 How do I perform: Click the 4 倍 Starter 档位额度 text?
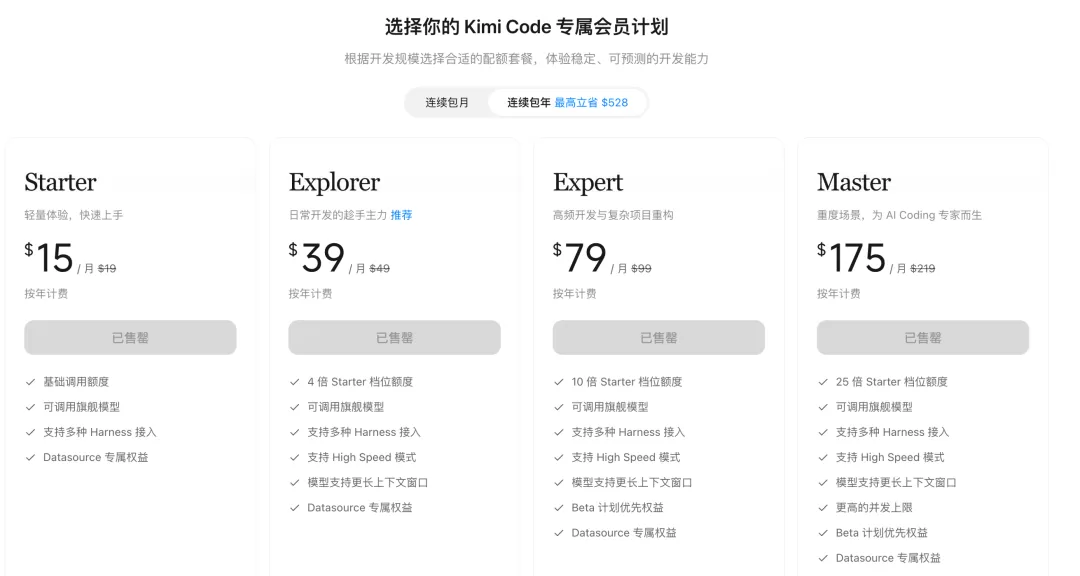[360, 382]
